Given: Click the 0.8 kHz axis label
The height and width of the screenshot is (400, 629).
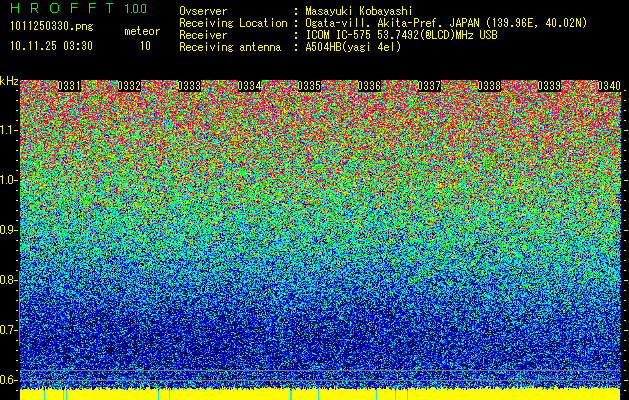Looking at the screenshot, I should 9,280.
